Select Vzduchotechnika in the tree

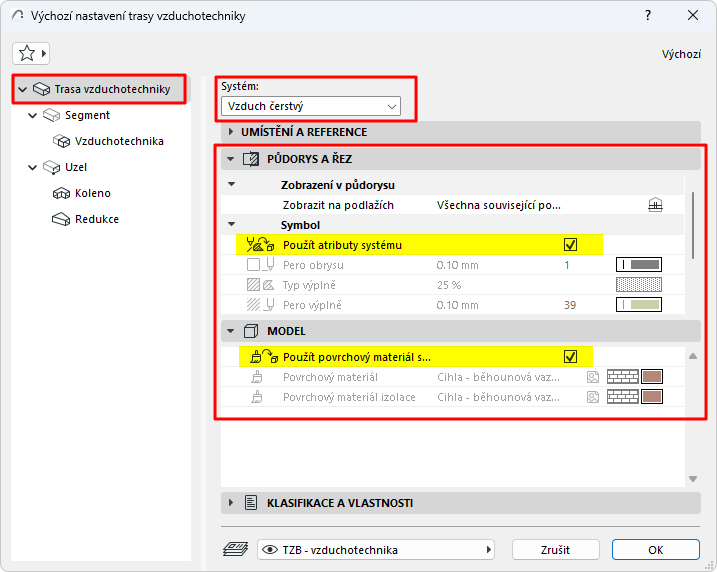pos(119,141)
